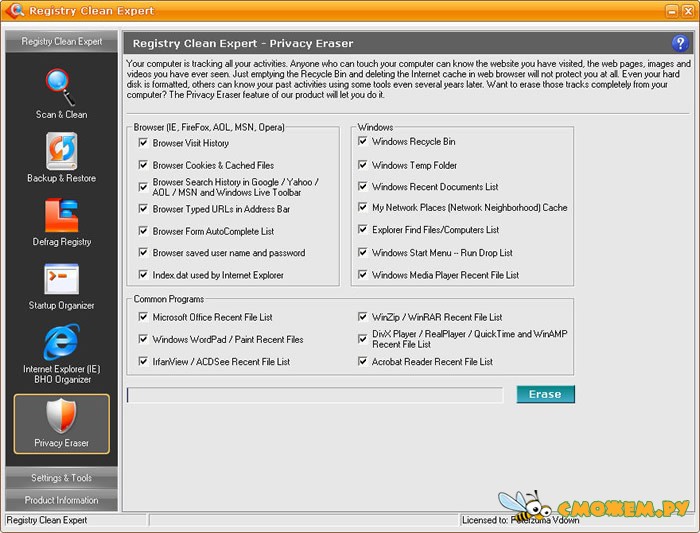Screen dimensions: 700x533
Task: Click the Common Programs group label
Action: [x=169, y=299]
